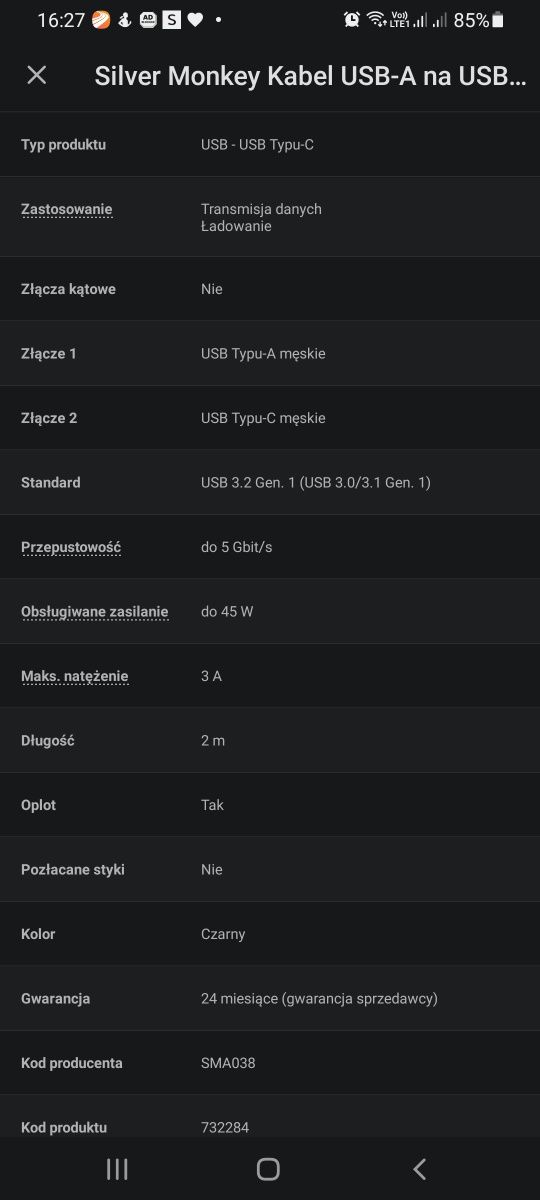Image resolution: width=540 pixels, height=1200 pixels.
Task: Tap the 16:27 clock in status bar
Action: 61,20
